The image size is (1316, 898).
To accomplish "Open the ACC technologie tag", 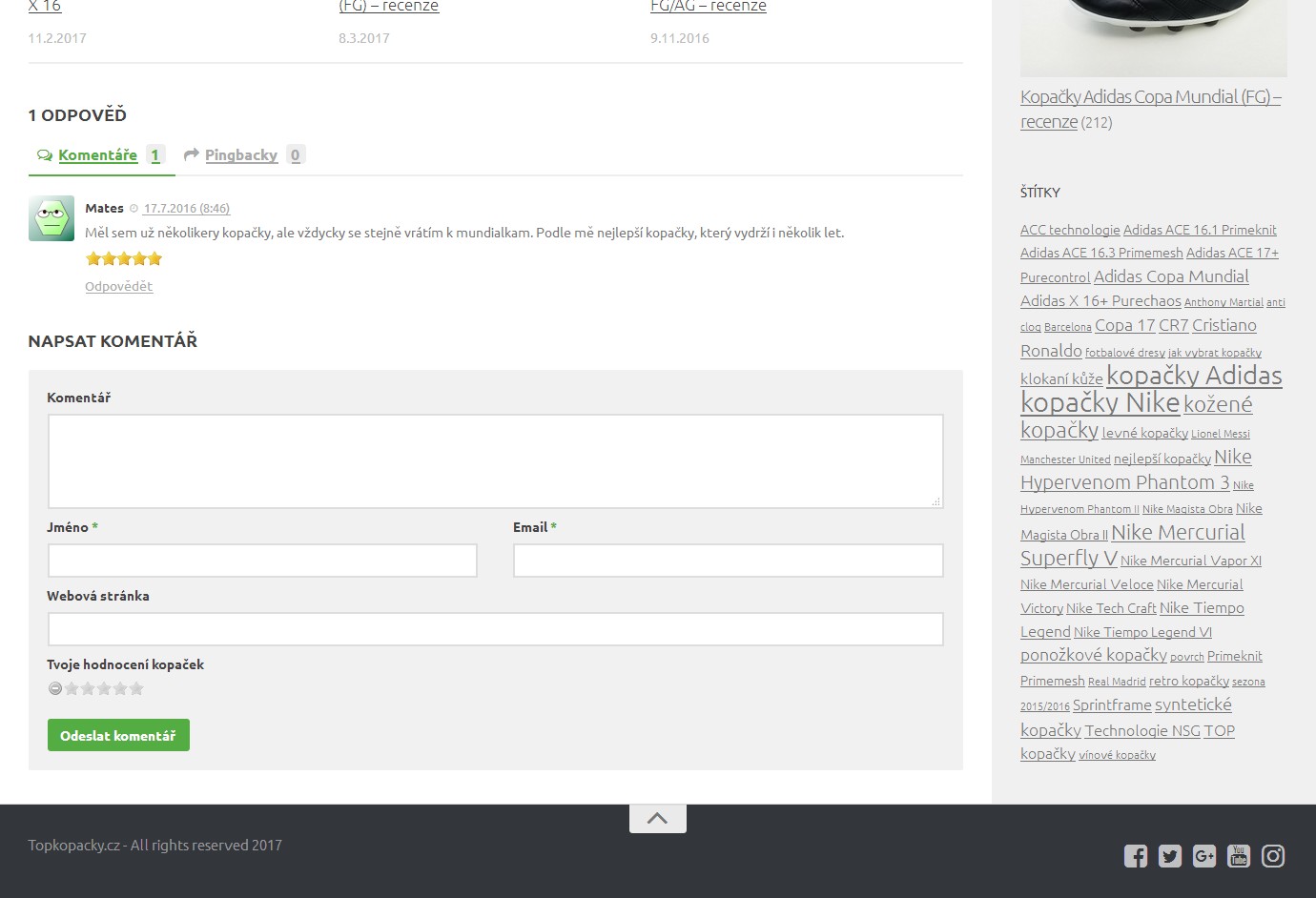I will tap(1070, 230).
